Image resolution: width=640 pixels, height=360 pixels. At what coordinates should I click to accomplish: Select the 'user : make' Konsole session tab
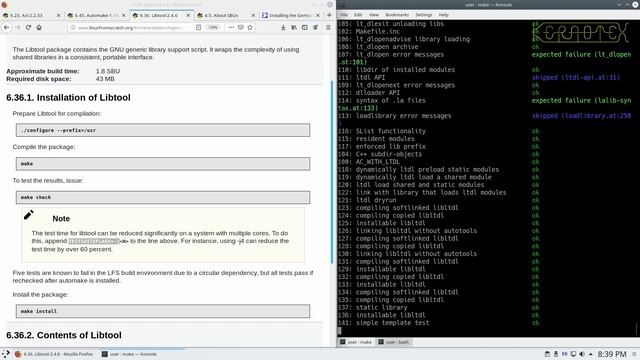coord(356,342)
